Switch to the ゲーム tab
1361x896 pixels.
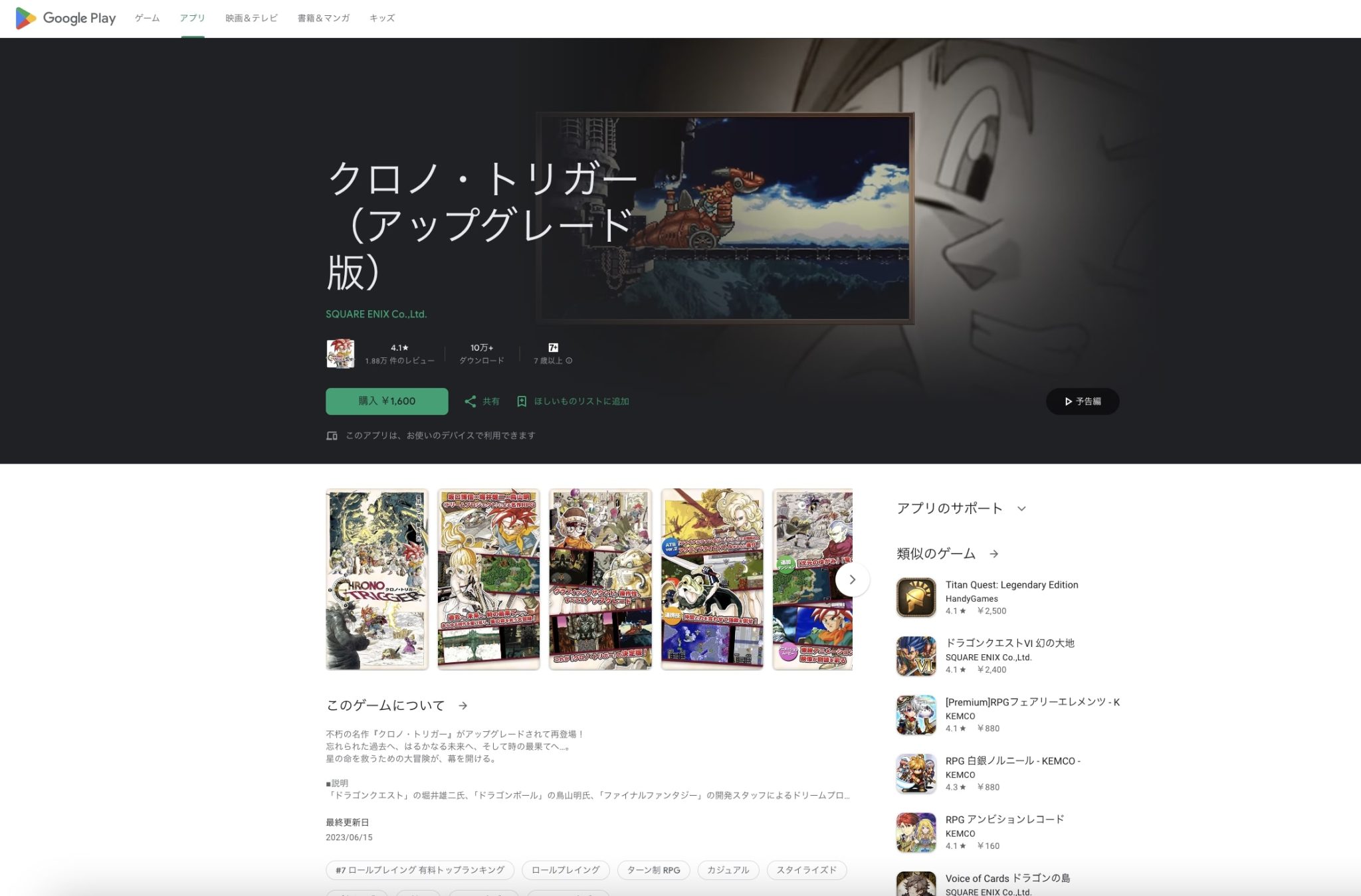pyautogui.click(x=148, y=18)
